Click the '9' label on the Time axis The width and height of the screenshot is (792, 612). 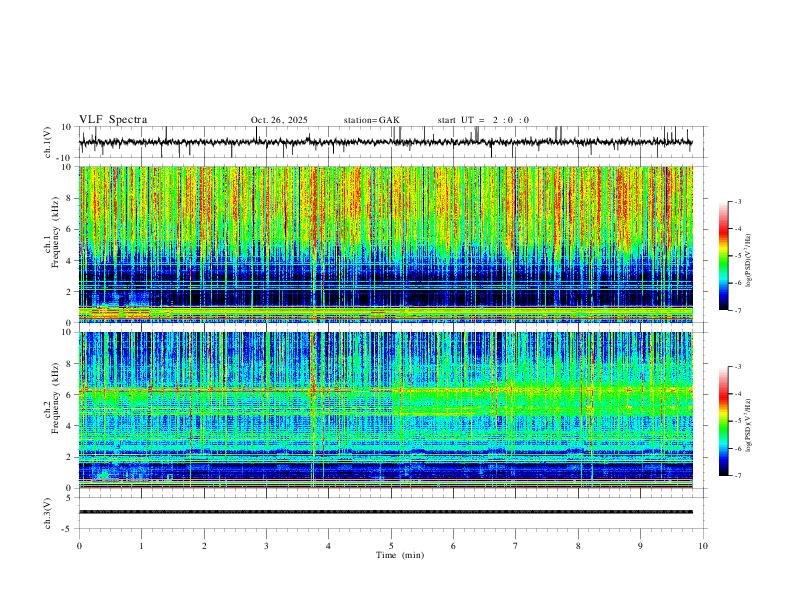(x=640, y=546)
